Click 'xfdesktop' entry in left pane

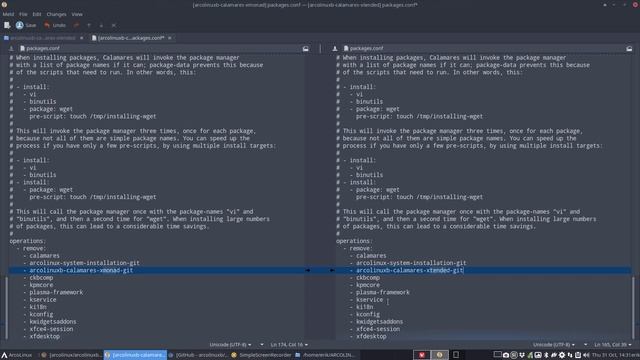[44, 336]
